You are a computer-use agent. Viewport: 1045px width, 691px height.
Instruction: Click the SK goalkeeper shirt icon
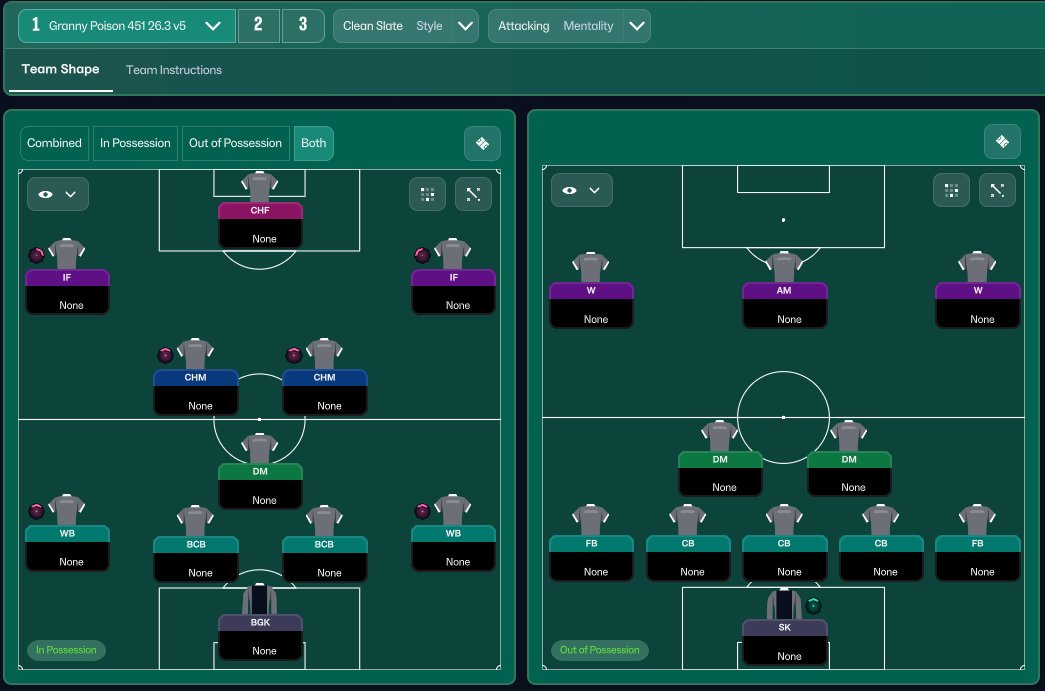(x=784, y=604)
